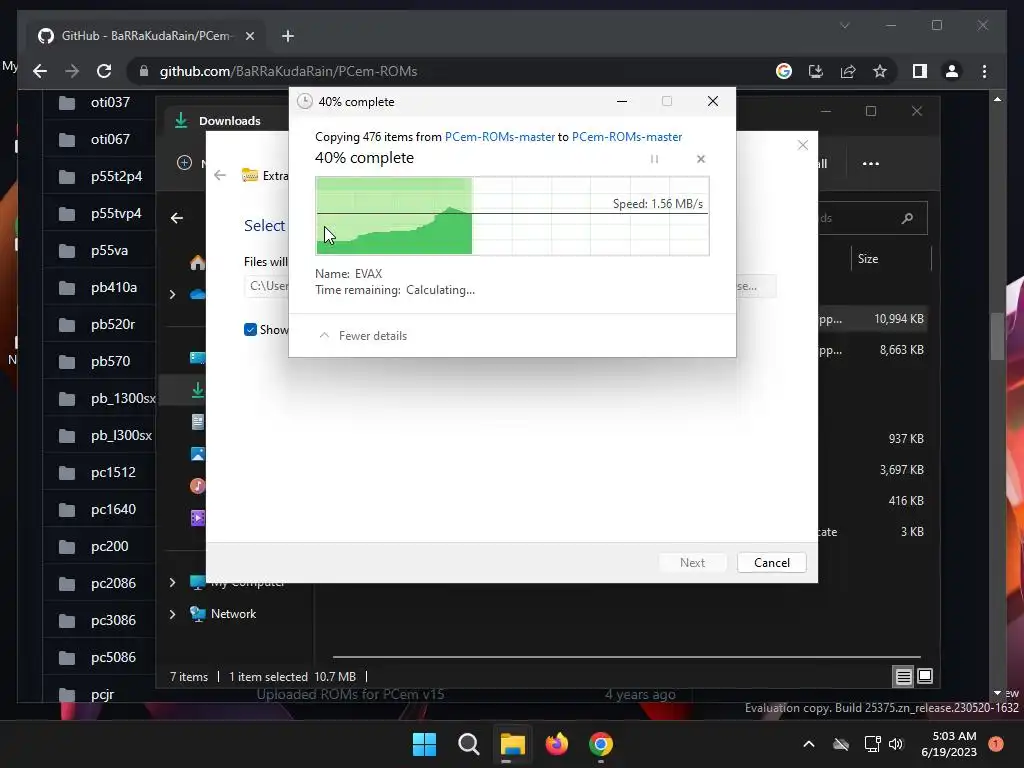Open Chrome tab search dropdown
The width and height of the screenshot is (1024, 768).
[844, 25]
